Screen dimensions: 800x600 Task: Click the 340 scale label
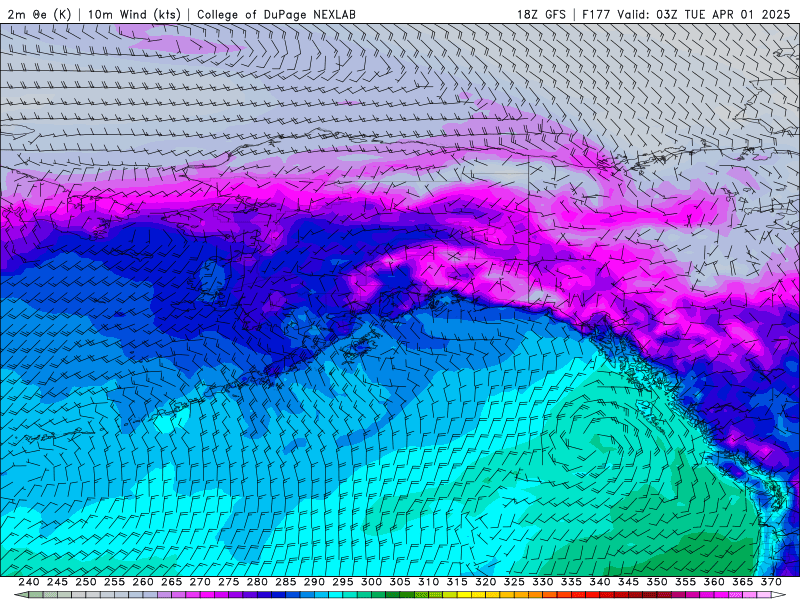(600, 582)
